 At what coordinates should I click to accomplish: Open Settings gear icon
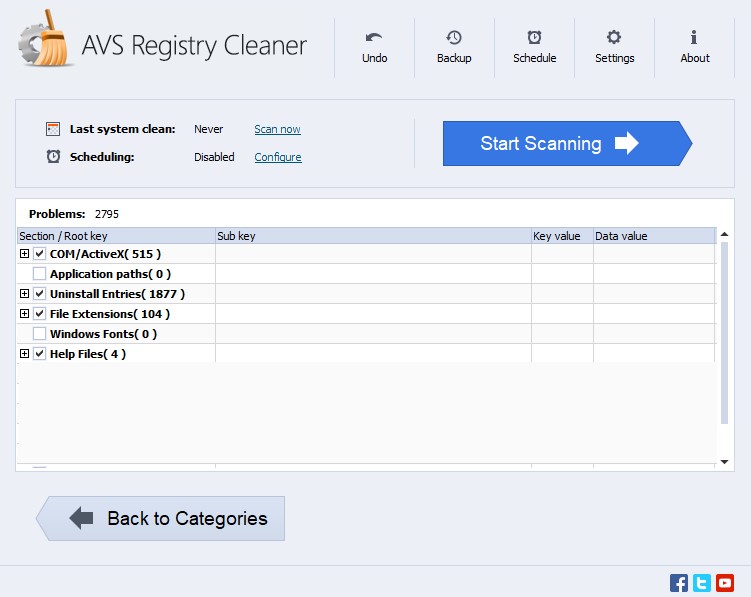coord(614,37)
